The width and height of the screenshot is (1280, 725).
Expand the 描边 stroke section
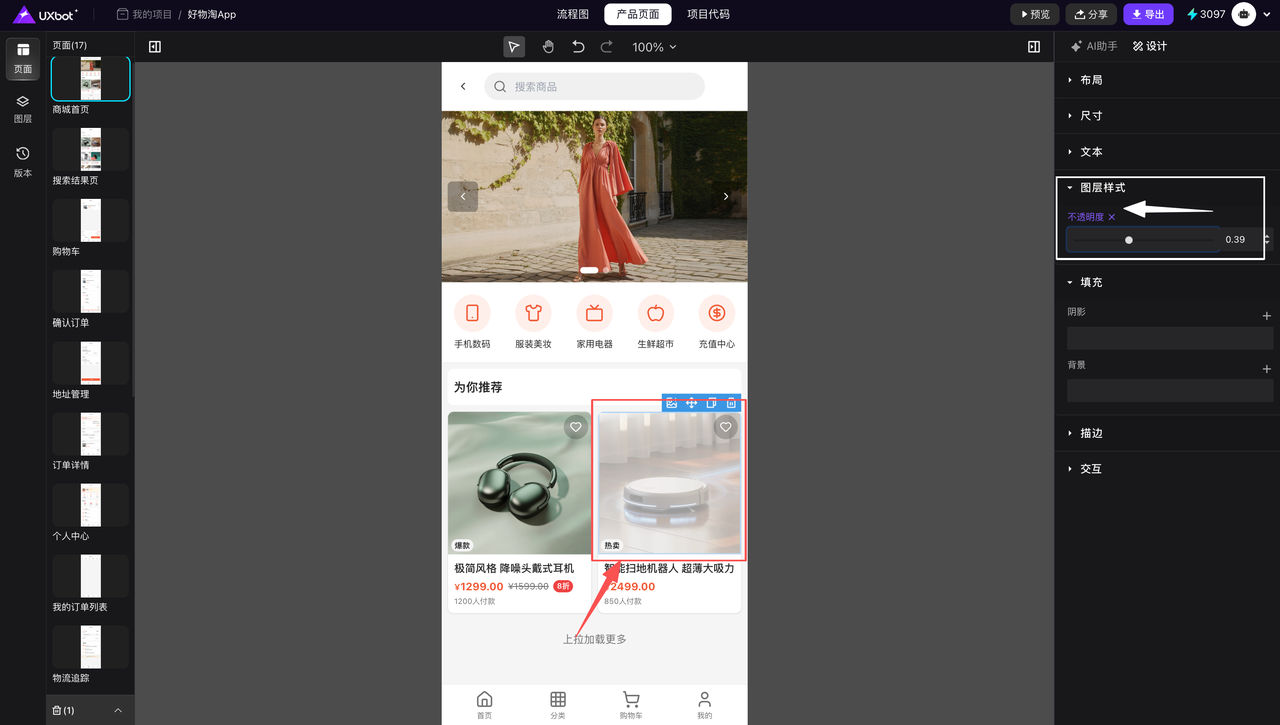click(1090, 433)
